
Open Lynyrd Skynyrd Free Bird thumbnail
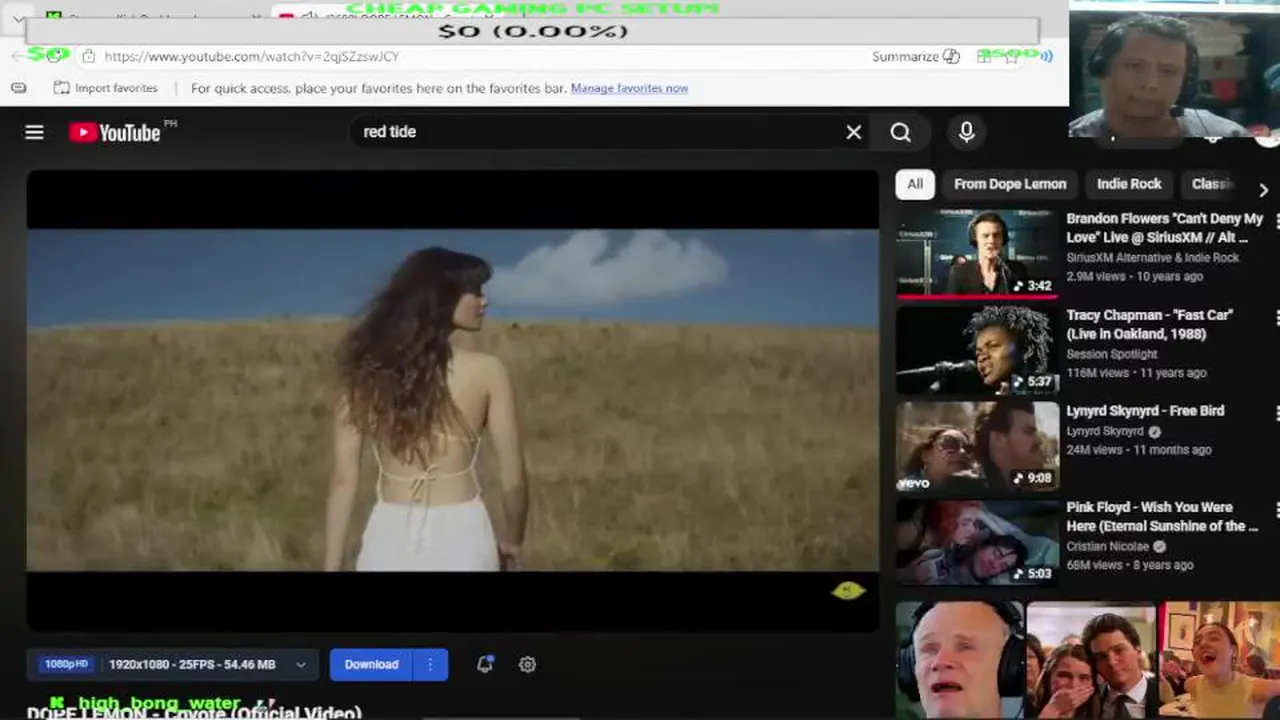tap(977, 446)
